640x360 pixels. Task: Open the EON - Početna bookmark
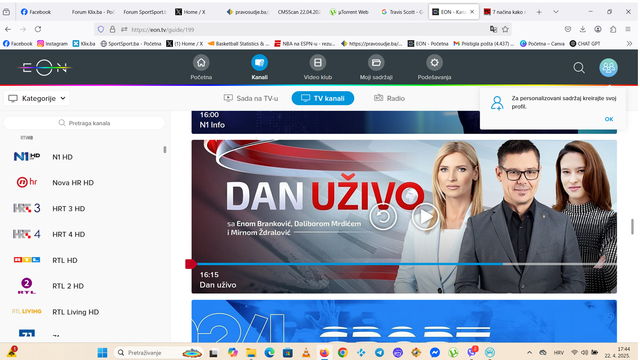click(x=428, y=44)
